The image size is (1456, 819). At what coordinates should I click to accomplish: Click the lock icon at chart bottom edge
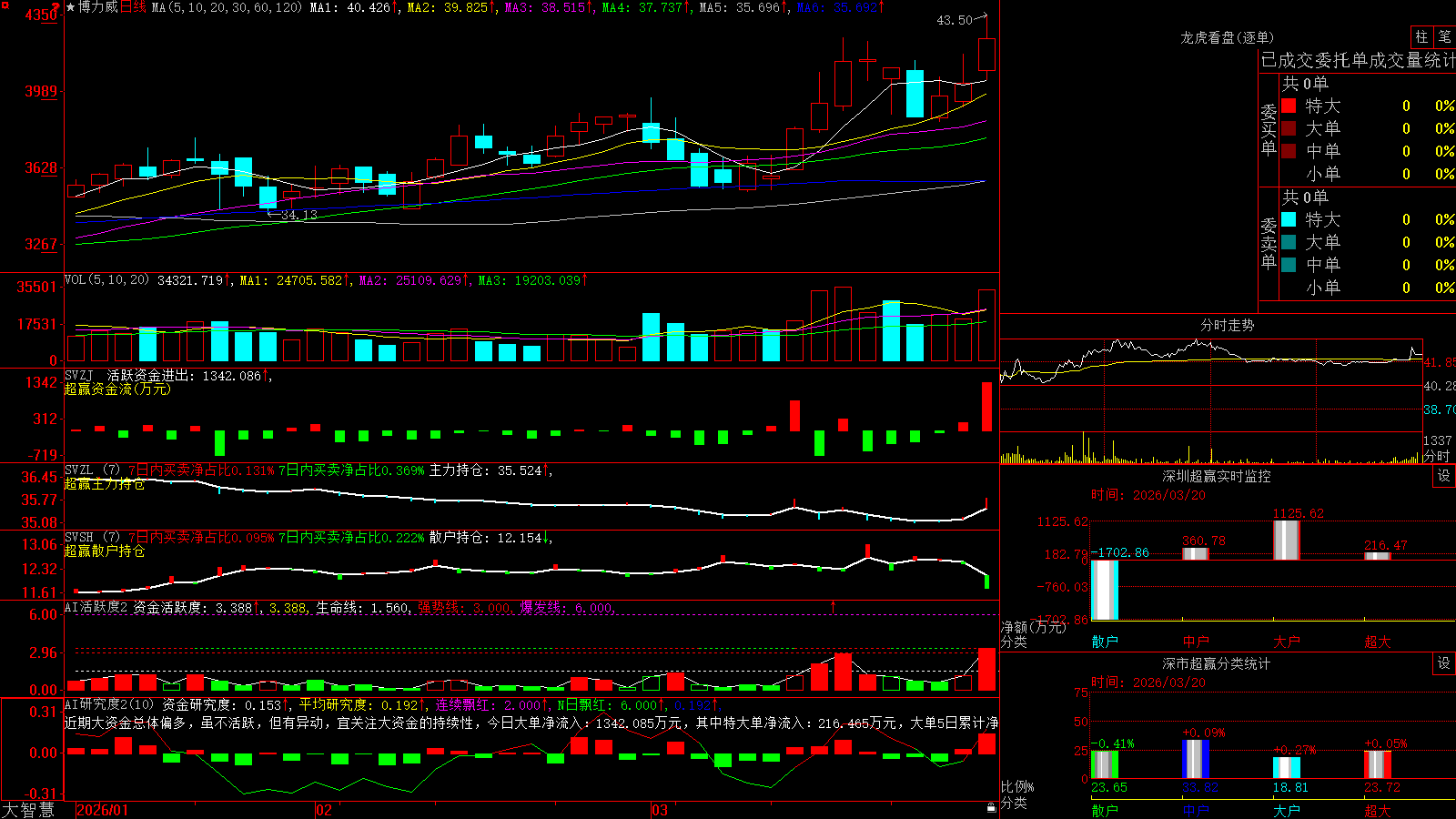[x=991, y=807]
